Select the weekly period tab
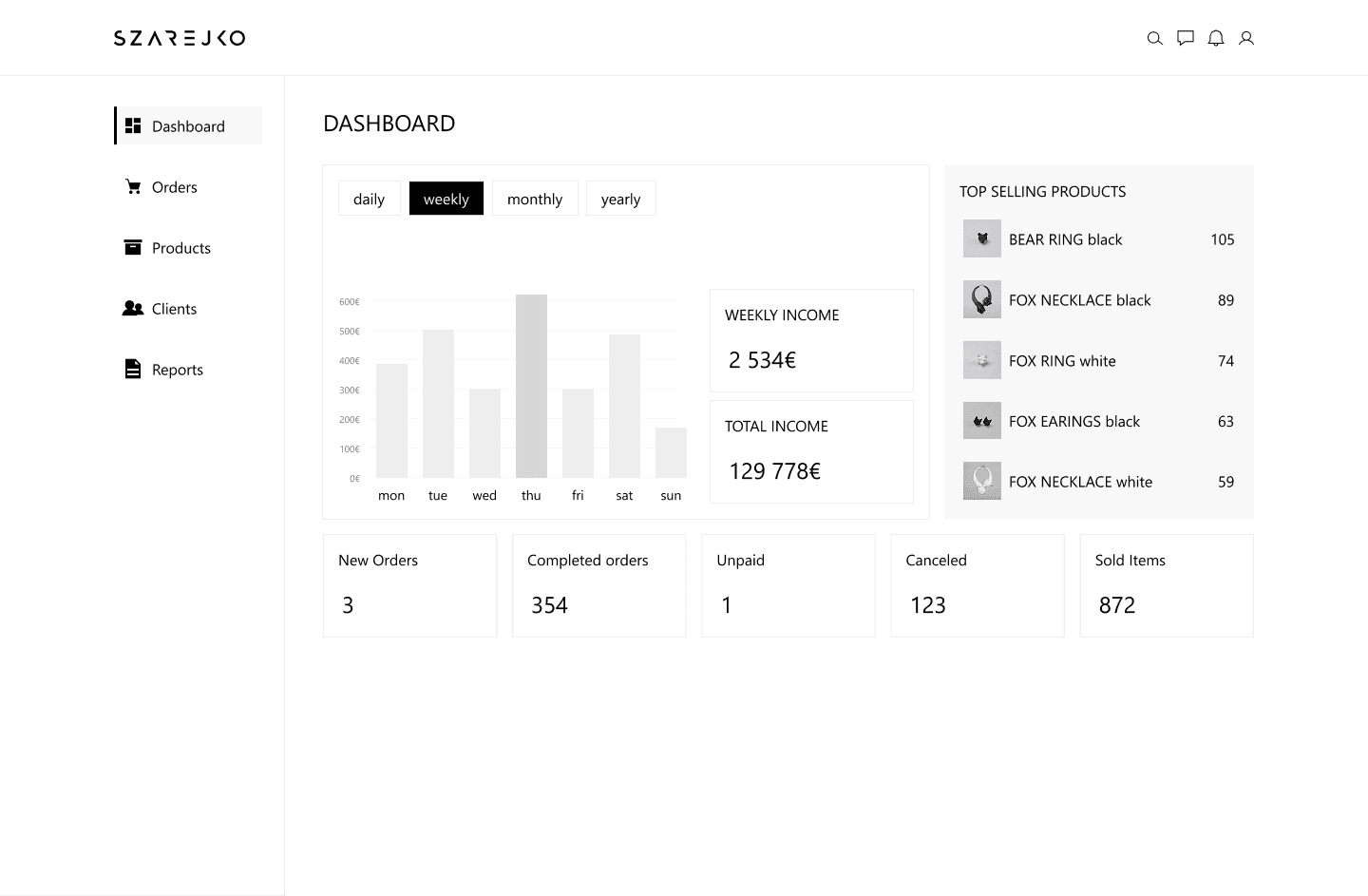The width and height of the screenshot is (1368, 896). [446, 199]
